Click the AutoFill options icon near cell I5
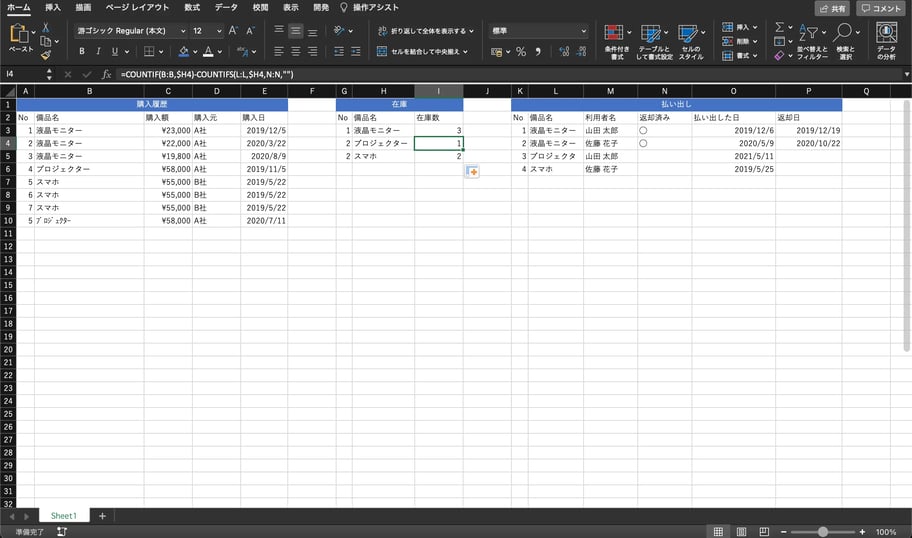 pos(472,172)
